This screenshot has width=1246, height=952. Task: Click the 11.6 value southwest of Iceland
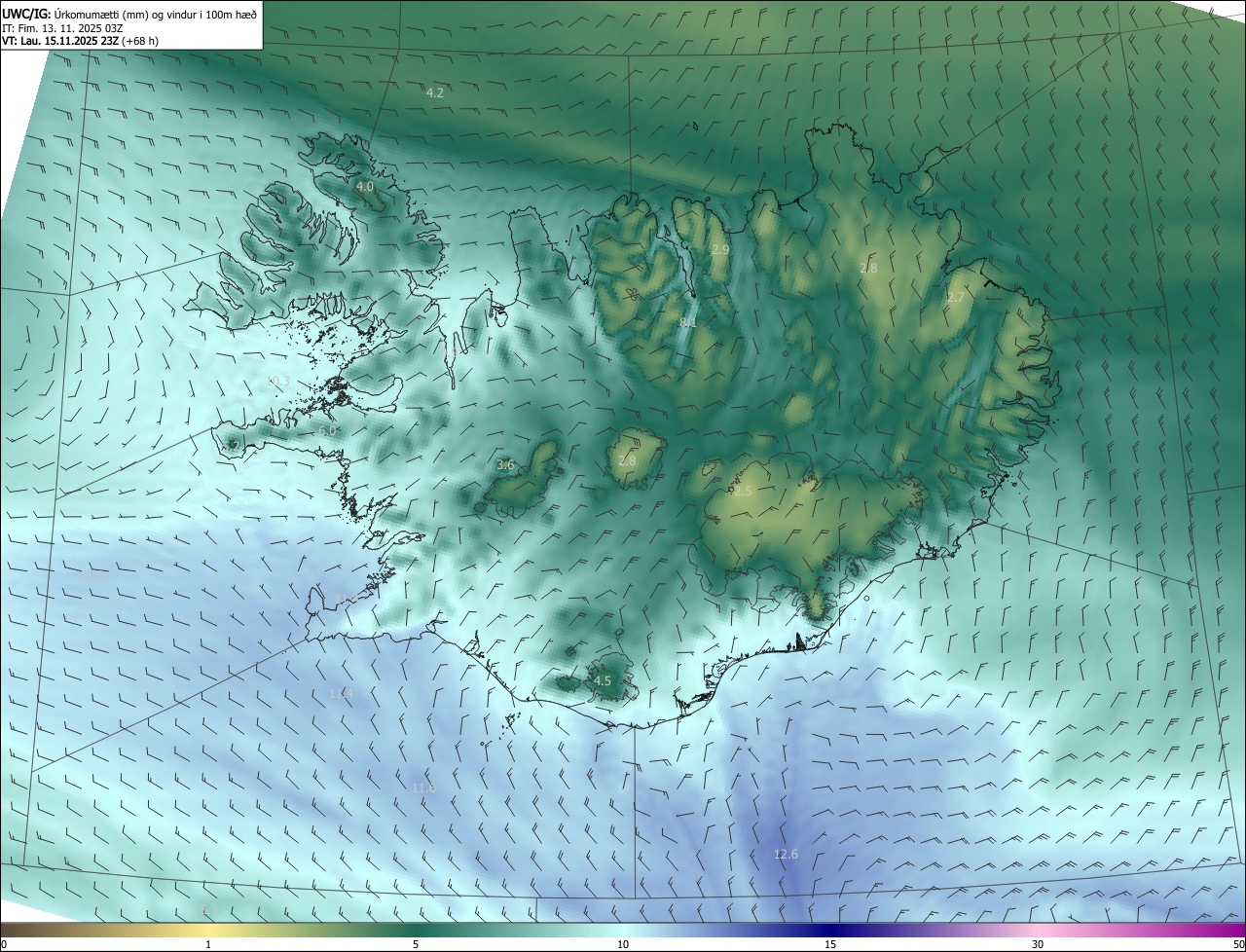point(423,787)
